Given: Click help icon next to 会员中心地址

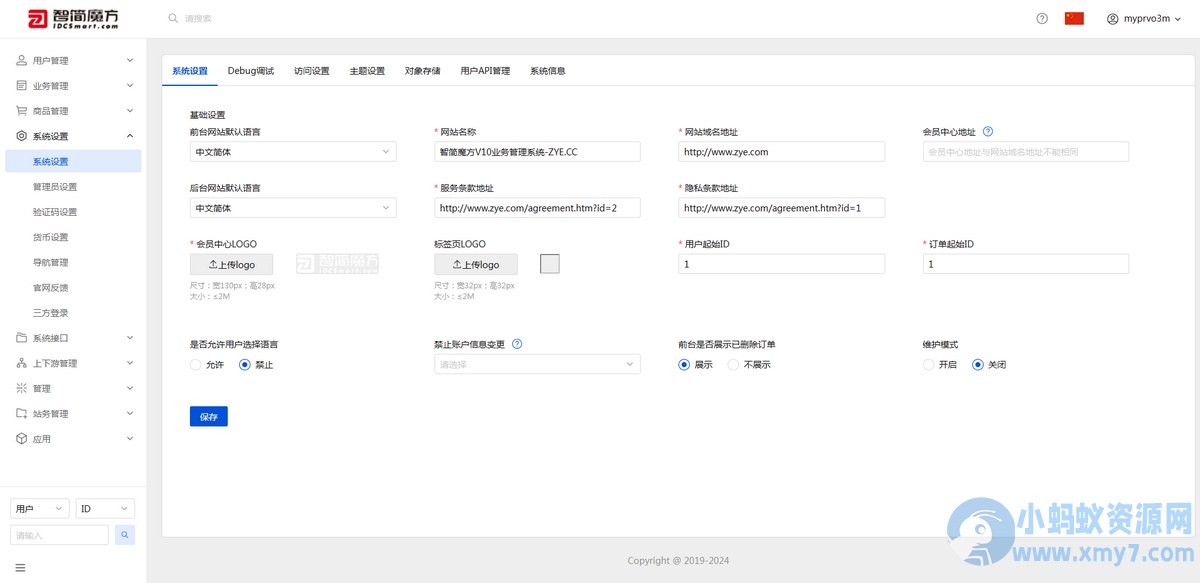Looking at the screenshot, I should (988, 131).
